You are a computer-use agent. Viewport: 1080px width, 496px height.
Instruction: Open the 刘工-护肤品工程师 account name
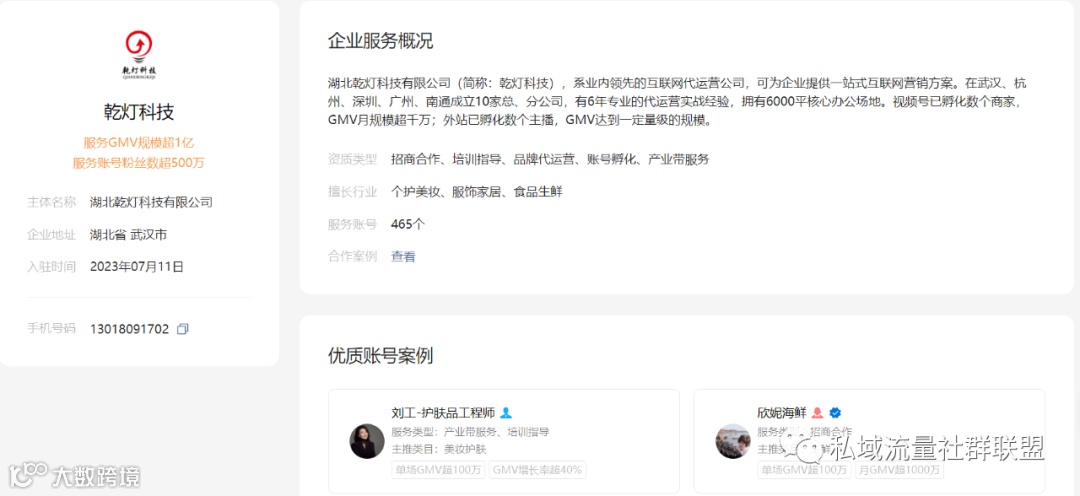click(443, 413)
